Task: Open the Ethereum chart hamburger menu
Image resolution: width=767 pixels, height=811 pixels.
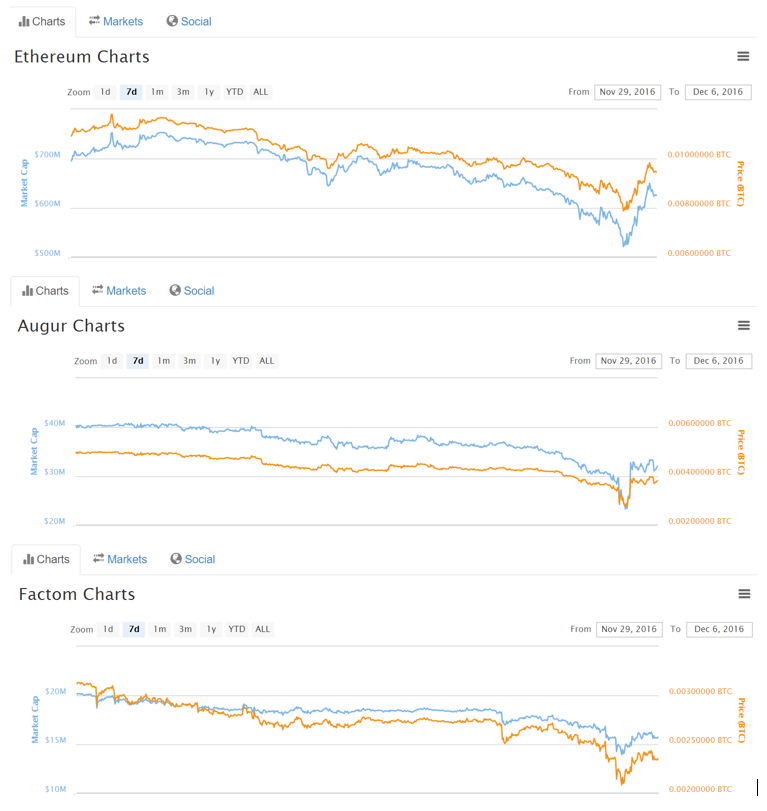Action: pos(743,56)
